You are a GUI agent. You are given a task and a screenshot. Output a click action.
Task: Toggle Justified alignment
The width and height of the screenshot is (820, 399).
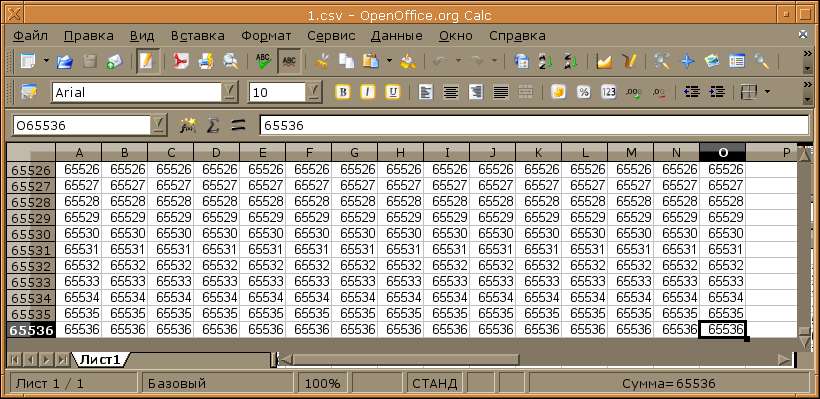(501, 93)
